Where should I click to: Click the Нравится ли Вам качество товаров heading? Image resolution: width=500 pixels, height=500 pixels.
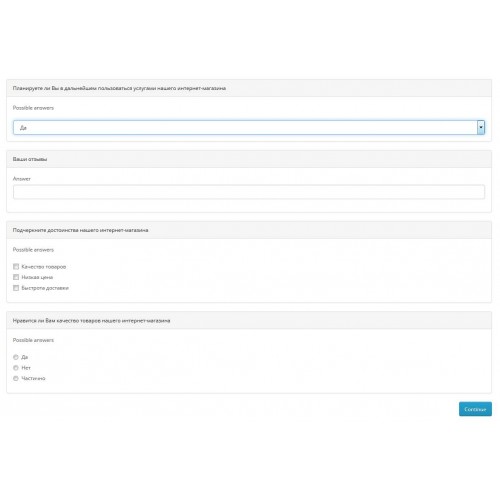tap(91, 321)
